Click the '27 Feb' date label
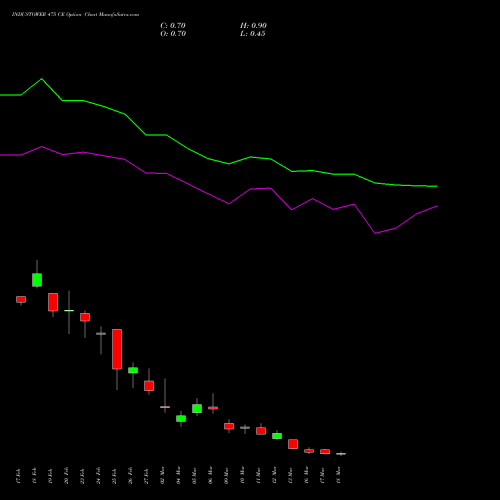 point(146,476)
